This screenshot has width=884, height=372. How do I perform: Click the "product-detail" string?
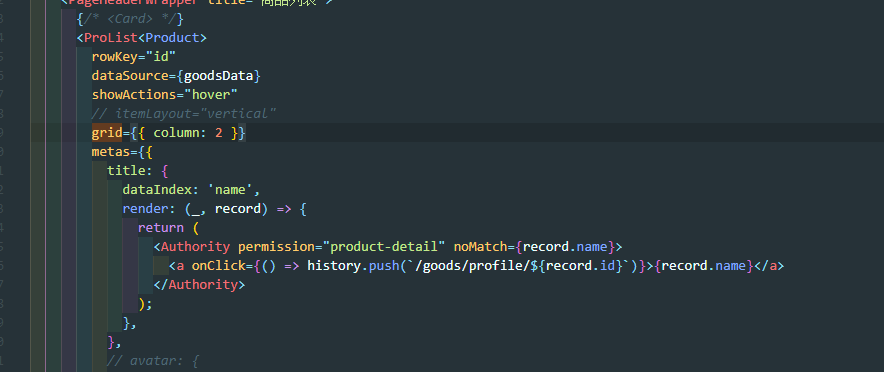tap(384, 247)
